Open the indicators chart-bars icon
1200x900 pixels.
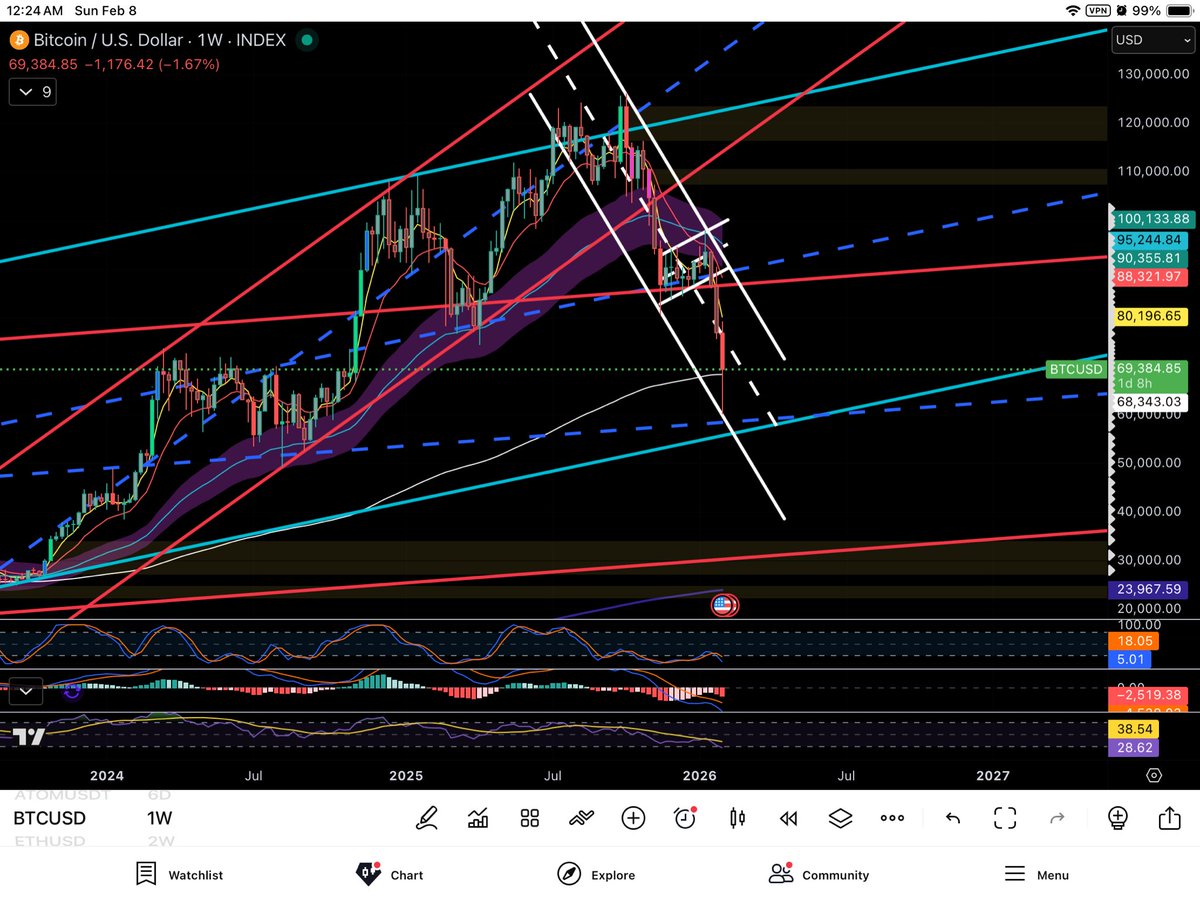tap(478, 818)
